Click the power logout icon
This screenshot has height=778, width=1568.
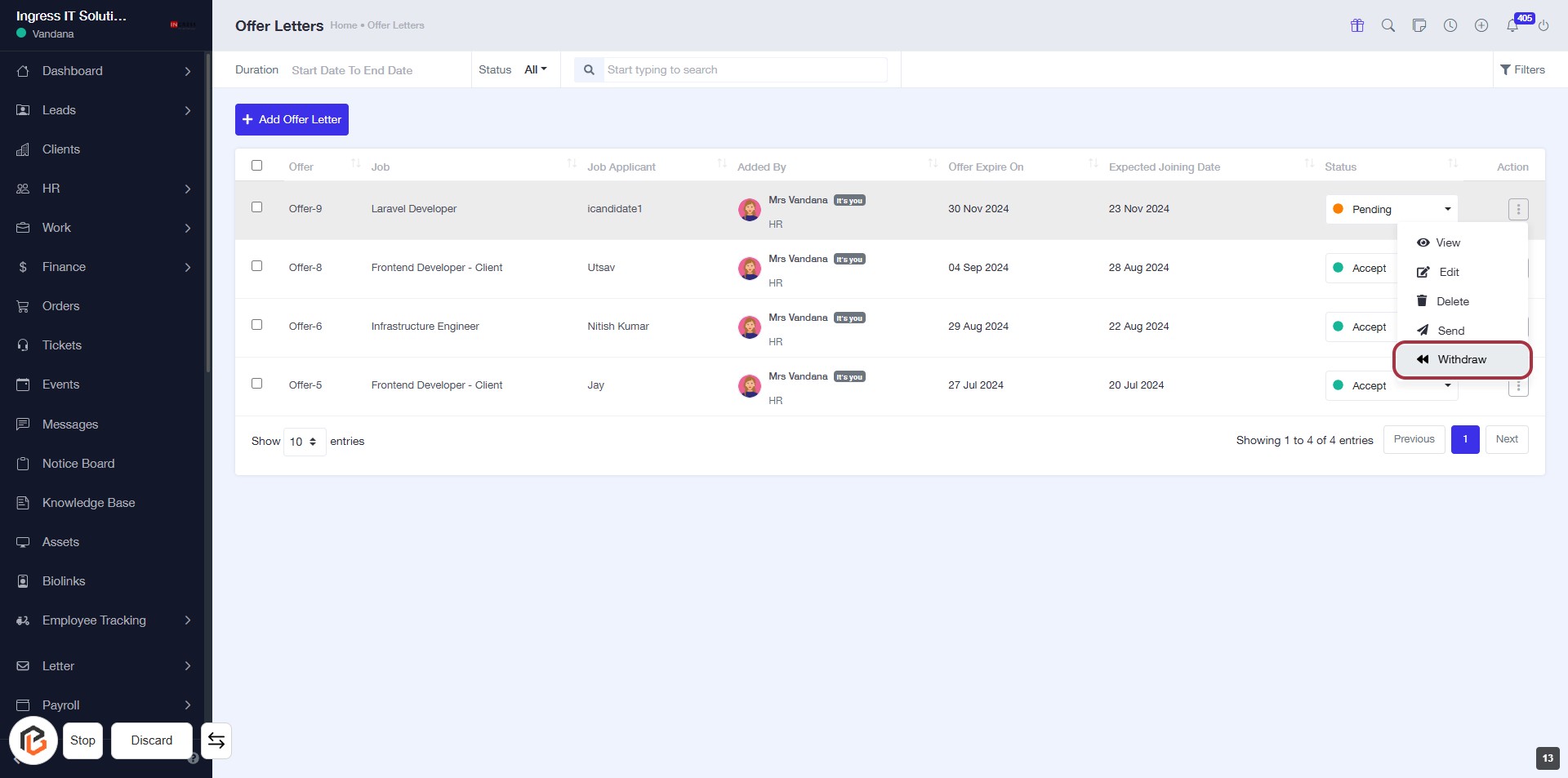[x=1543, y=25]
